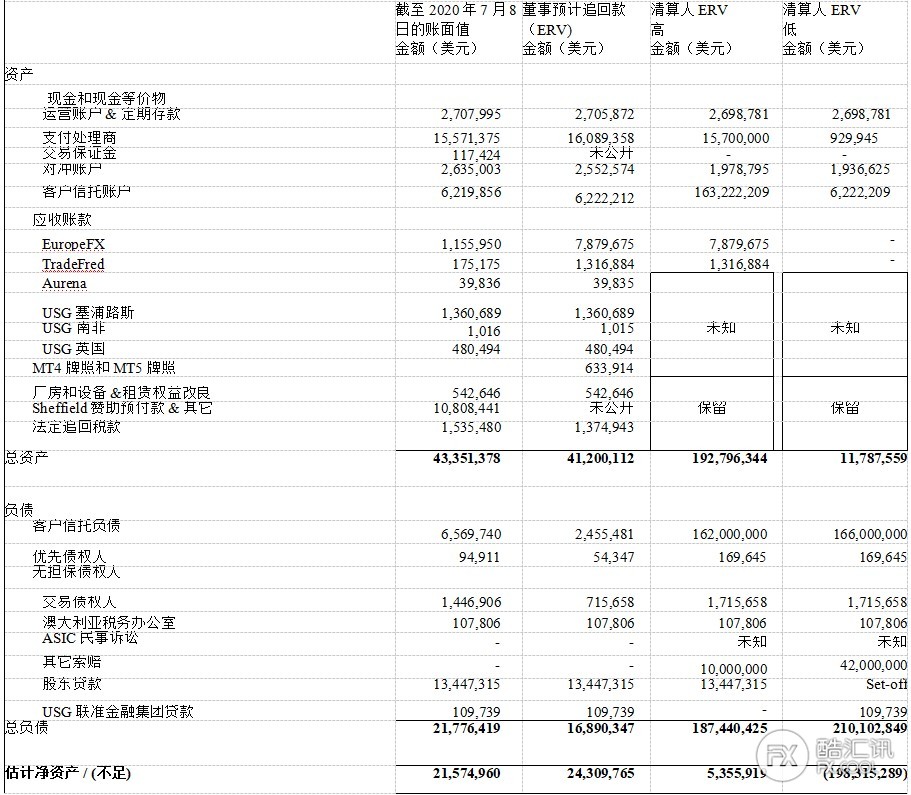The image size is (911, 795).
Task: Click the '应收账款' subheading
Action: coord(62,220)
